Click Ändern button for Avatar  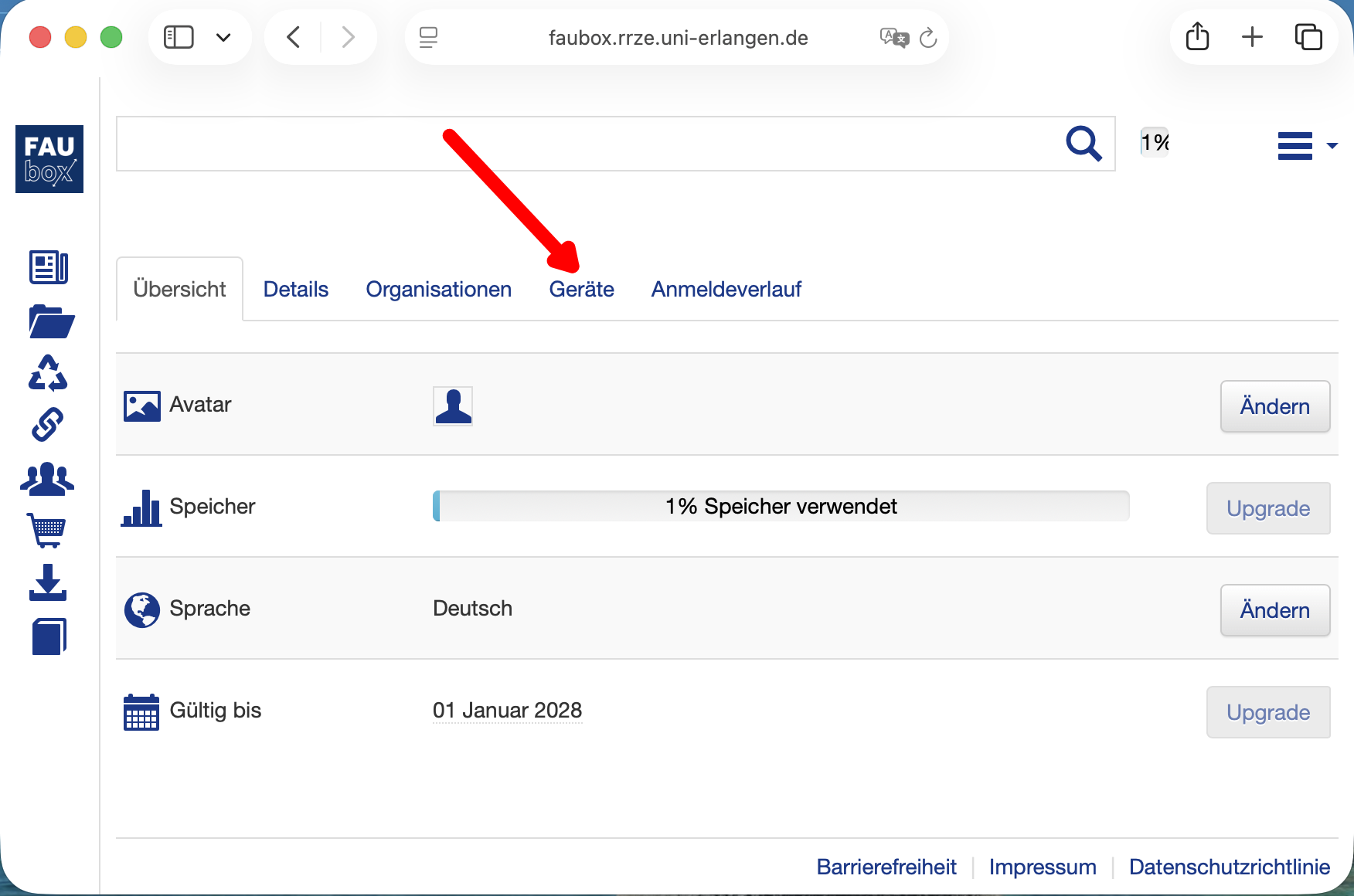pos(1274,406)
